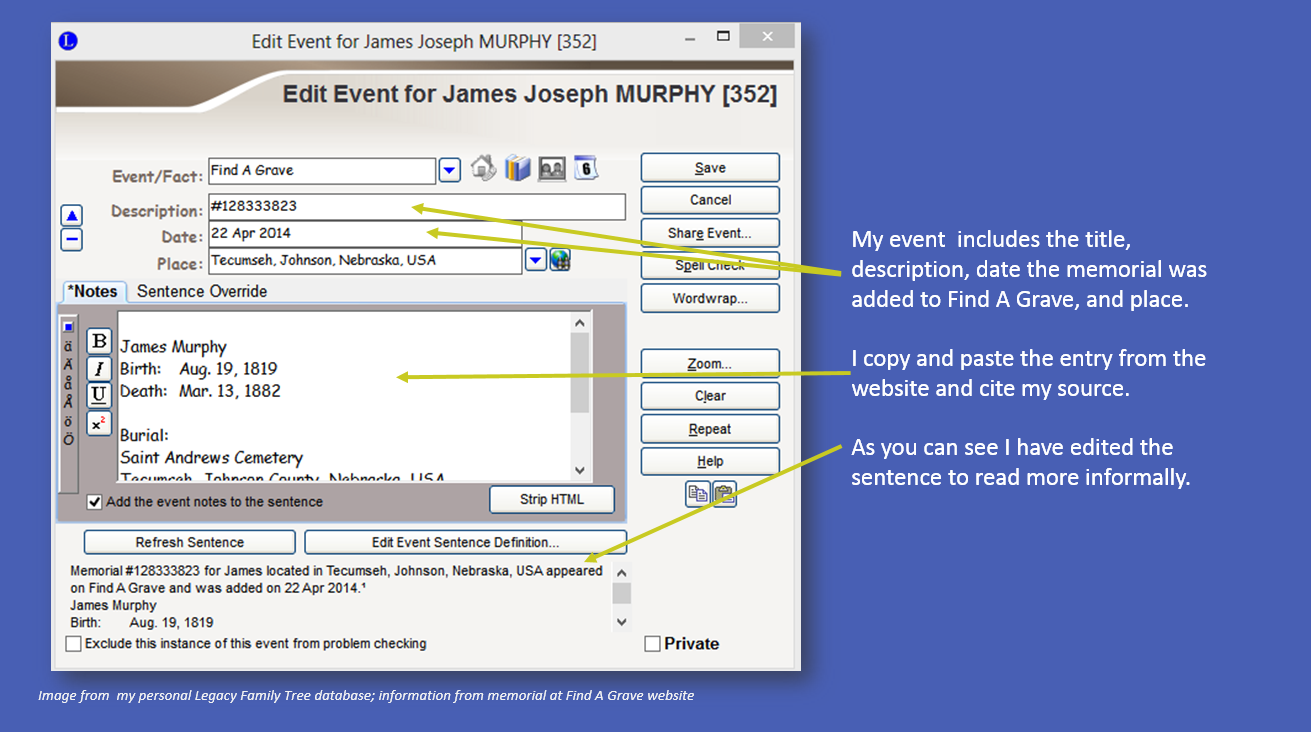Click the Refresh Sentence button
The image size is (1311, 732).
tap(190, 542)
